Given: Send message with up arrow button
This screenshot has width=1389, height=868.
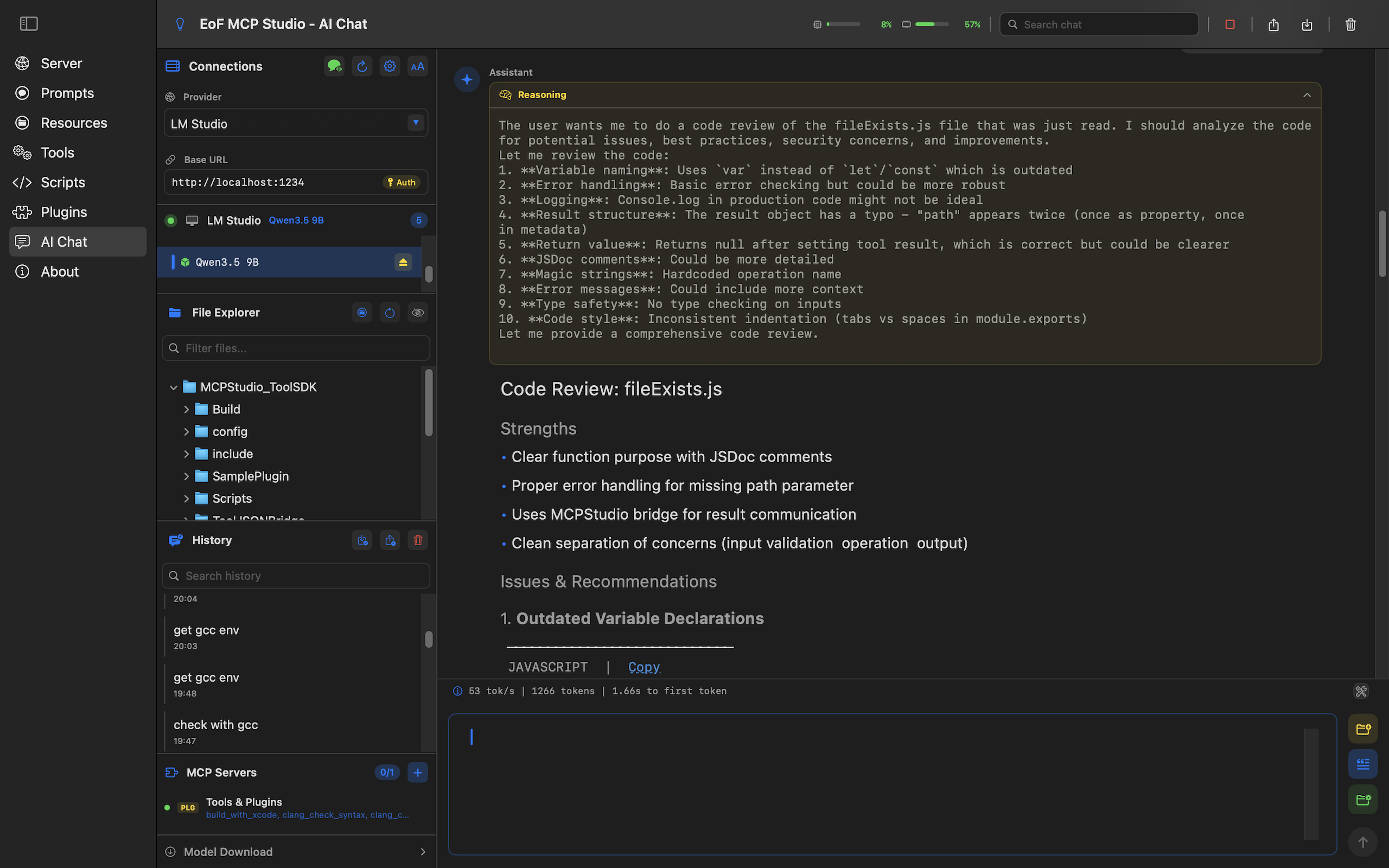Looking at the screenshot, I should [x=1363, y=842].
